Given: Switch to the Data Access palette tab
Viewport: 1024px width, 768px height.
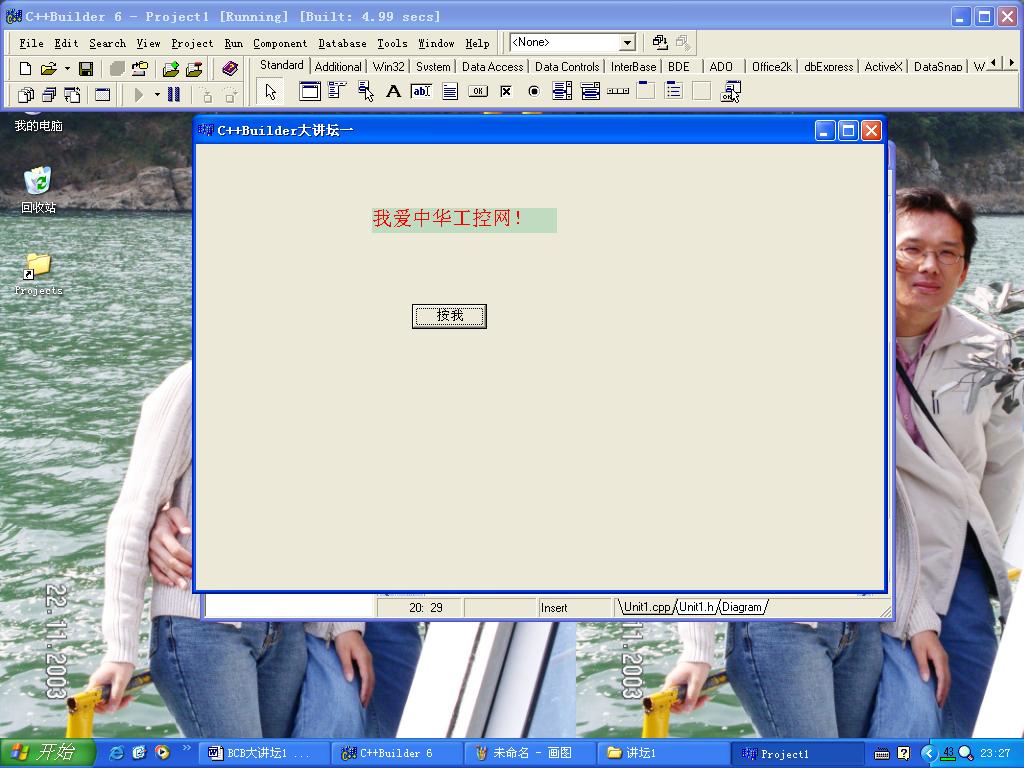Looking at the screenshot, I should [x=492, y=67].
